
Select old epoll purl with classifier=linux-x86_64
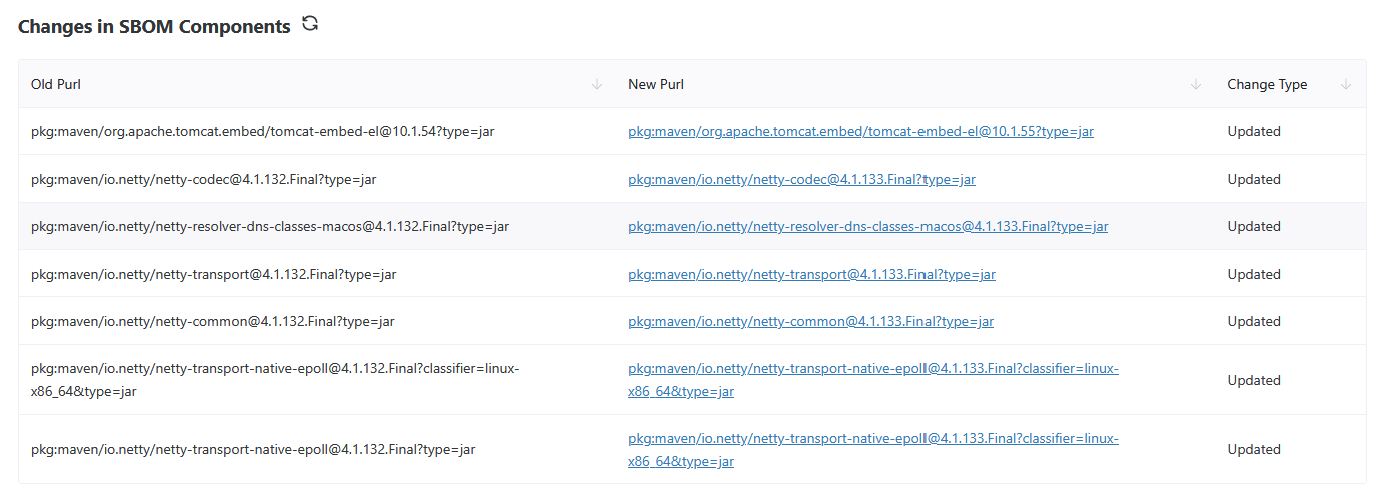pyautogui.click(x=275, y=380)
